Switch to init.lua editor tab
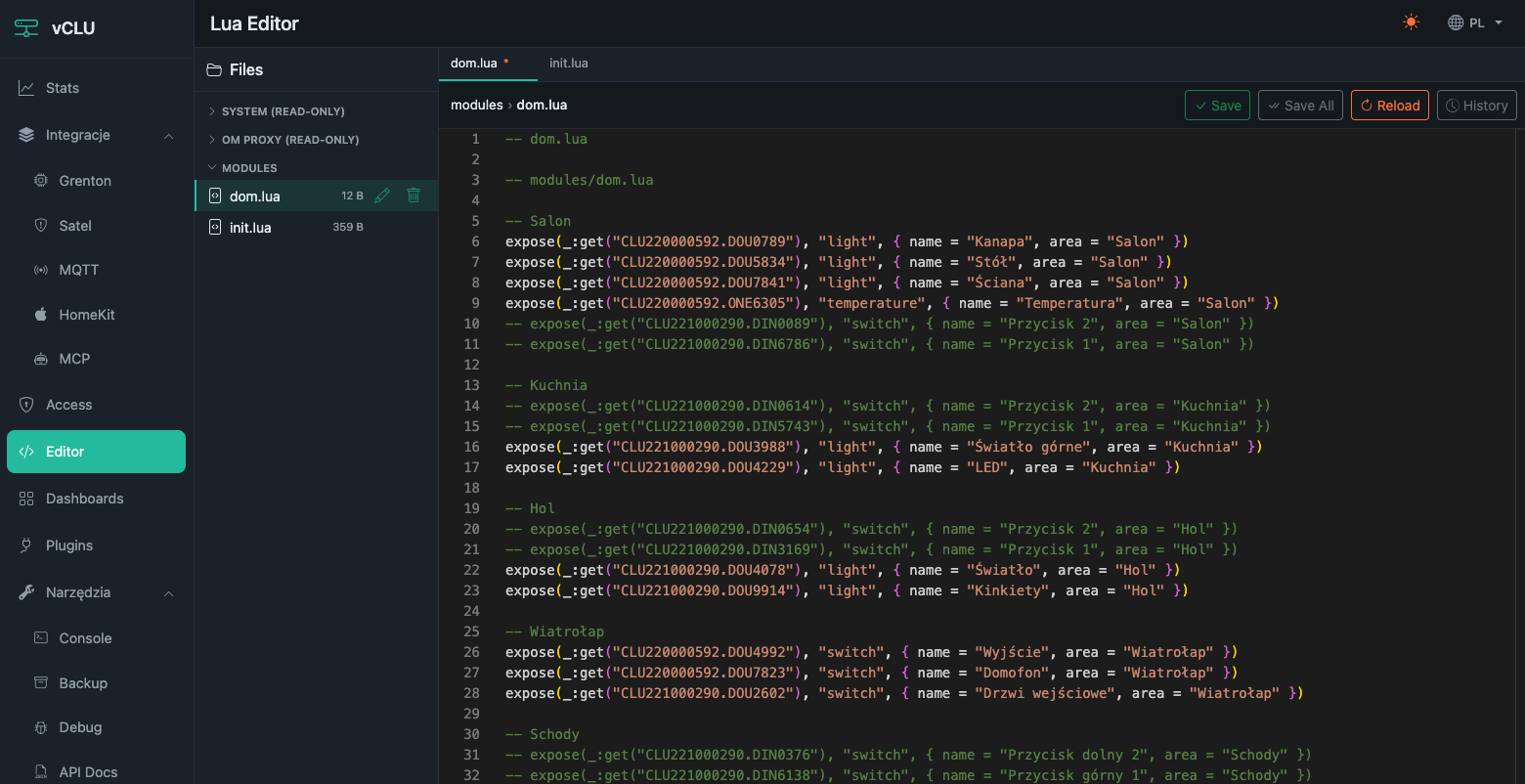The height and width of the screenshot is (784, 1525). click(x=569, y=63)
